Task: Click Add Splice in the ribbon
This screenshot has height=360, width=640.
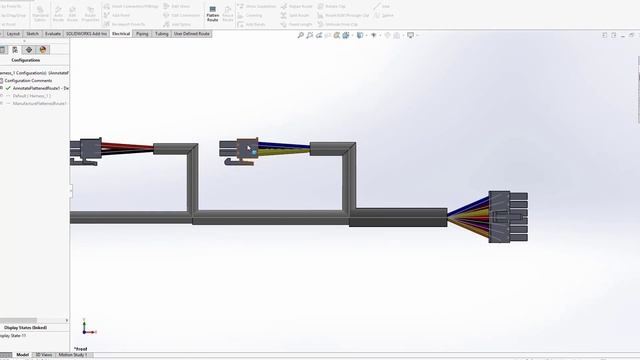Action: (x=177, y=24)
